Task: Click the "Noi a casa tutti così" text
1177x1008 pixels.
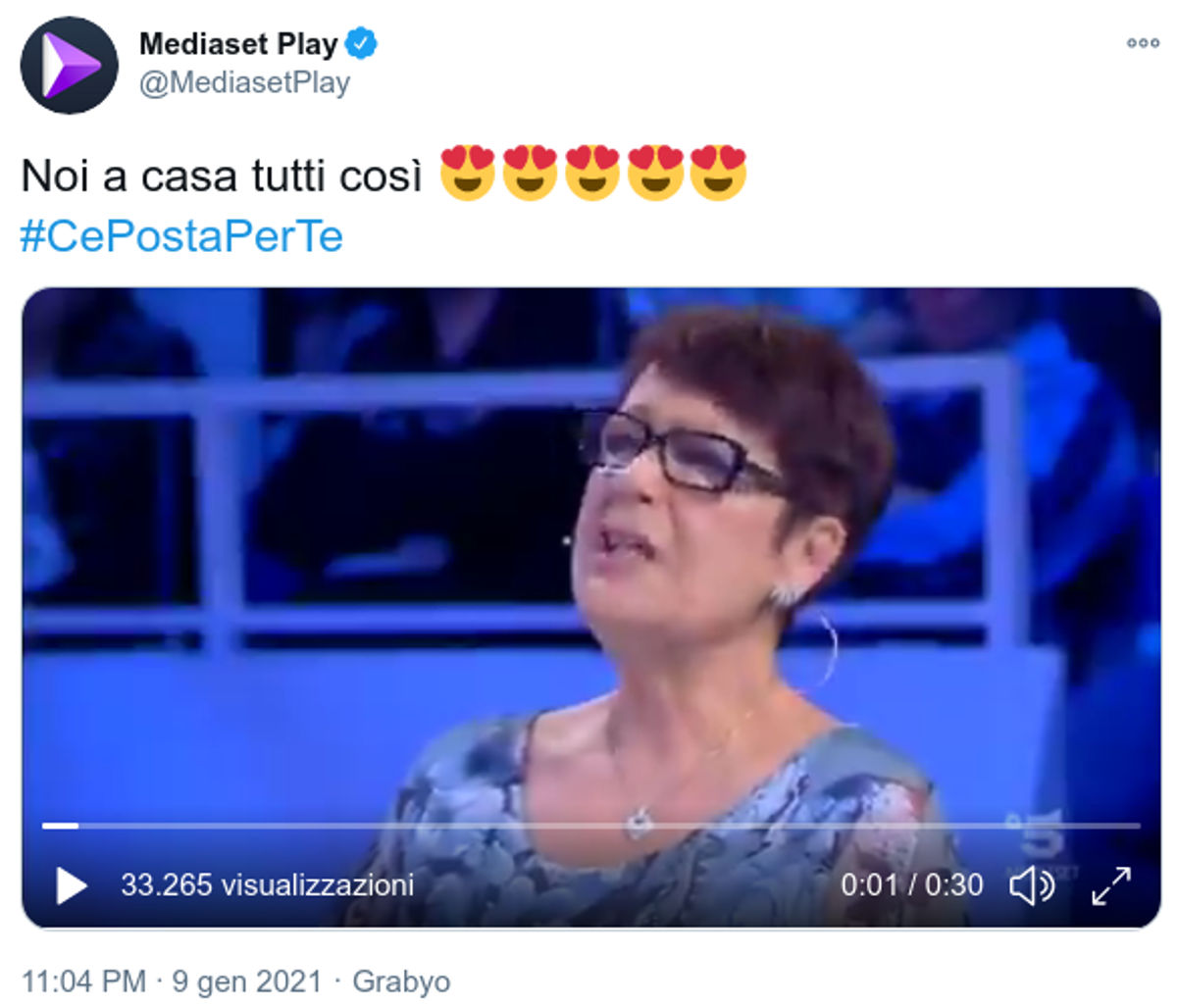Action: [222, 176]
